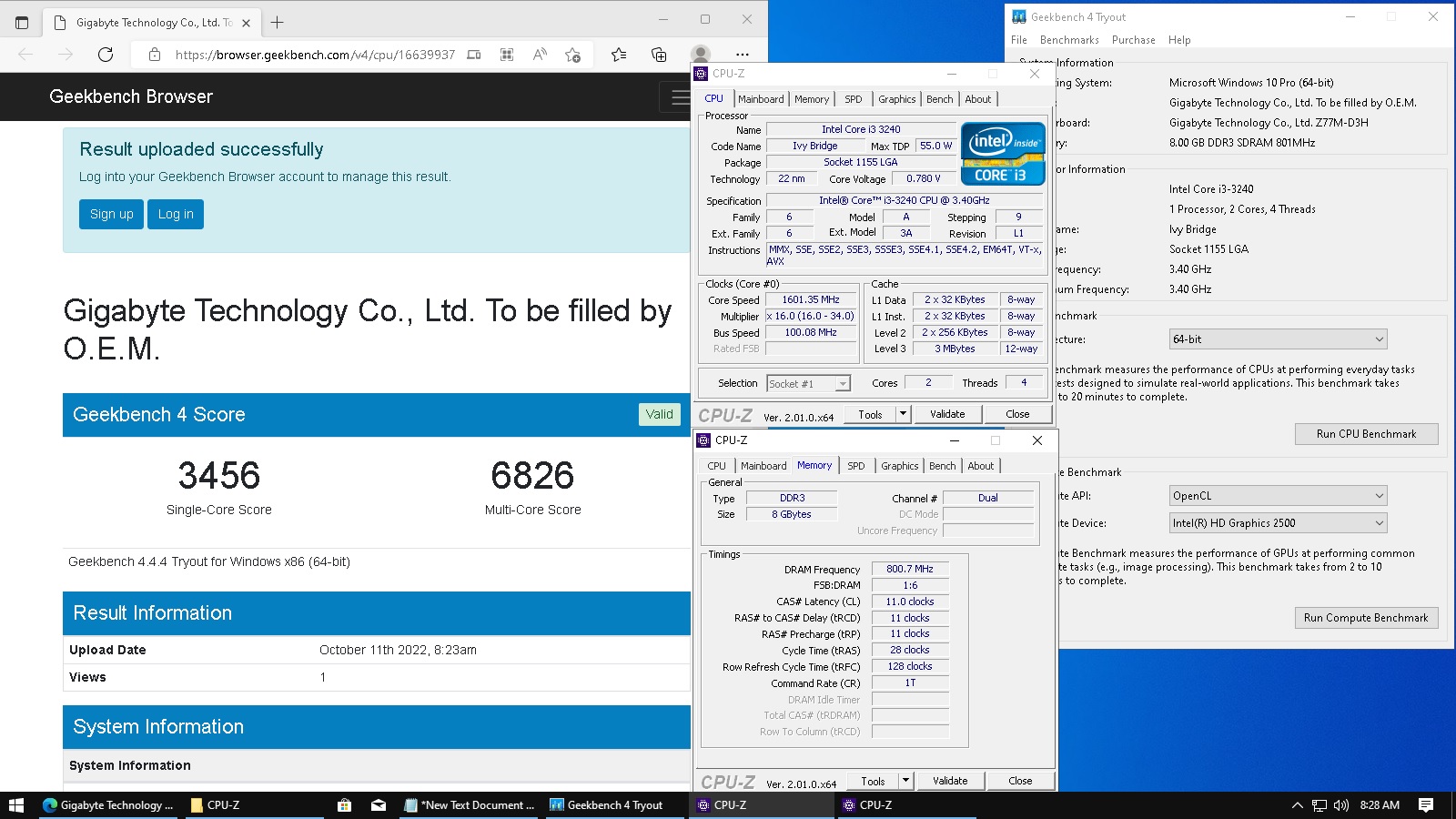Open About tab in lower CPU-Z
This screenshot has height=819, width=1456.
981,466
